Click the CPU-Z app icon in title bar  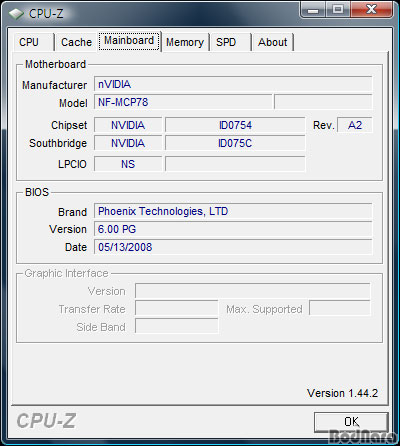pyautogui.click(x=16, y=14)
